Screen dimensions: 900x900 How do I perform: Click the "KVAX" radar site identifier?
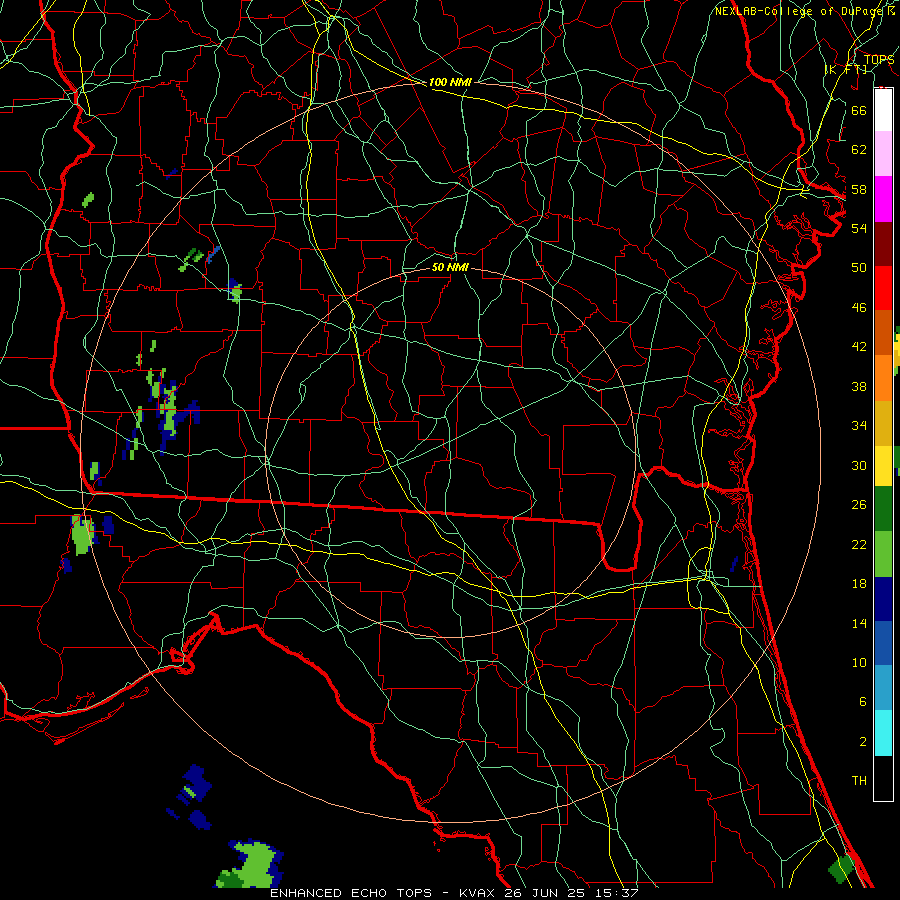[x=478, y=893]
